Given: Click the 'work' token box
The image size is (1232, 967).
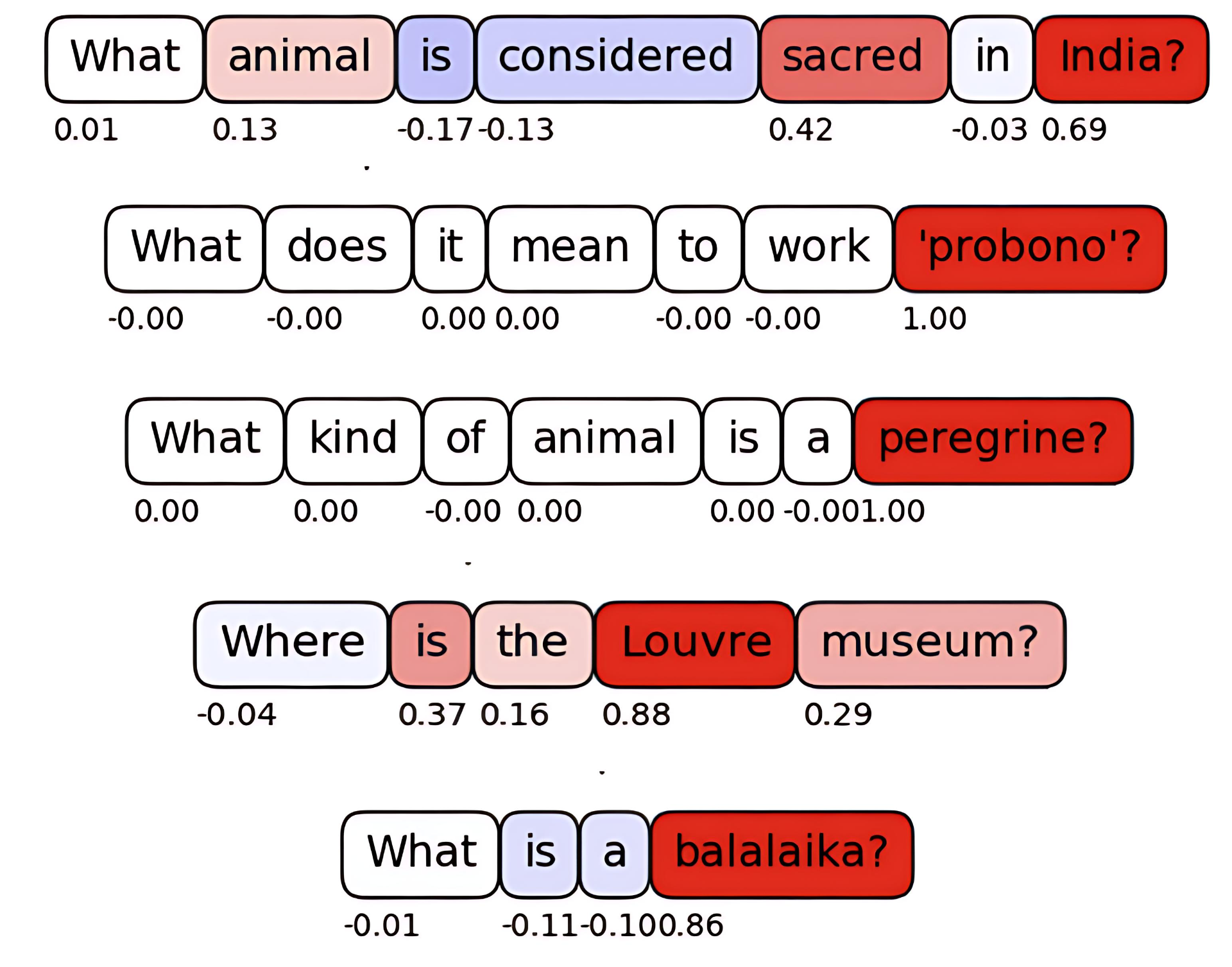Looking at the screenshot, I should click(819, 249).
